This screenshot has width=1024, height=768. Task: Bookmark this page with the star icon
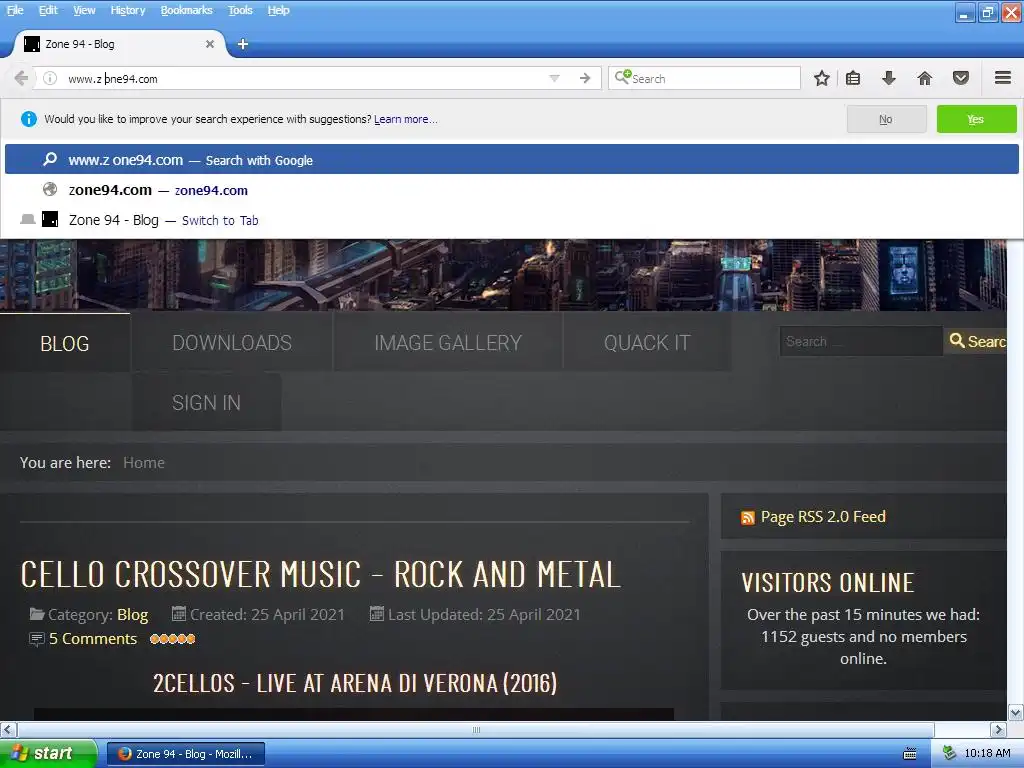coord(822,78)
